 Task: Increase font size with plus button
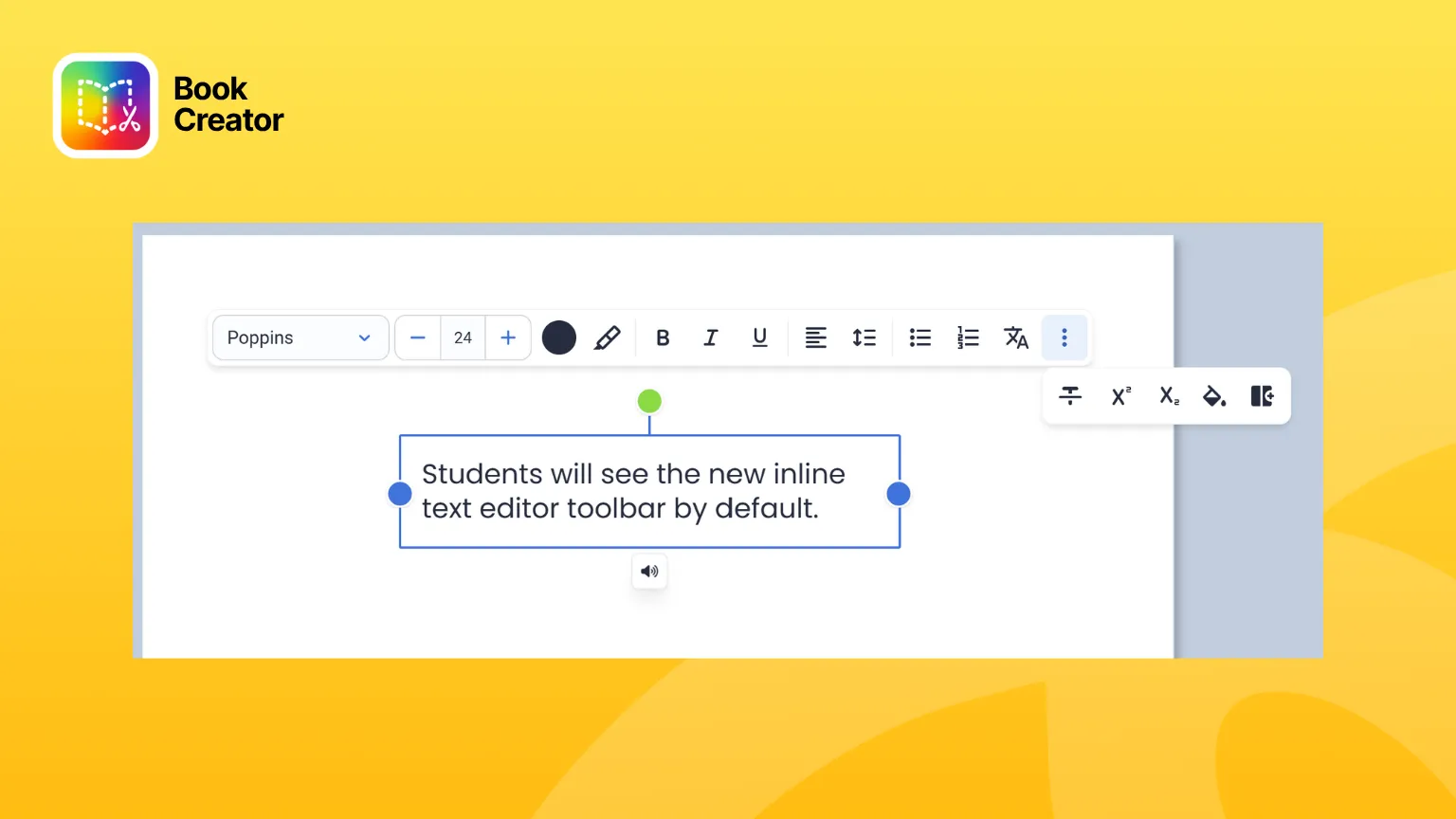[508, 337]
